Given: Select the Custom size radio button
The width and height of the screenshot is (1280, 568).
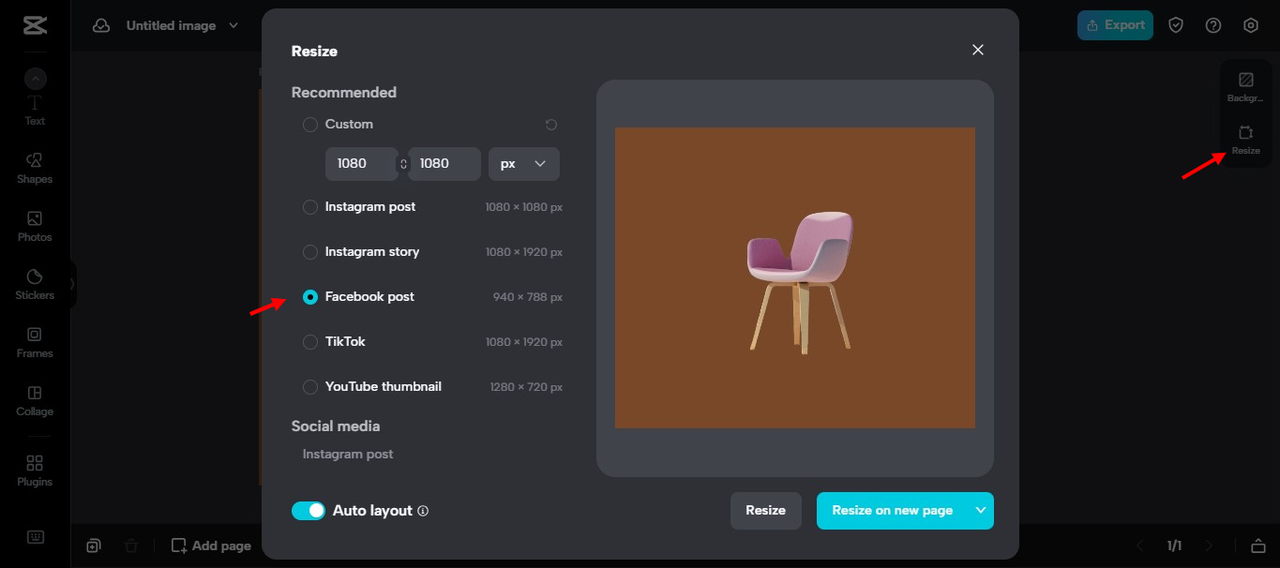Looking at the screenshot, I should (x=310, y=125).
